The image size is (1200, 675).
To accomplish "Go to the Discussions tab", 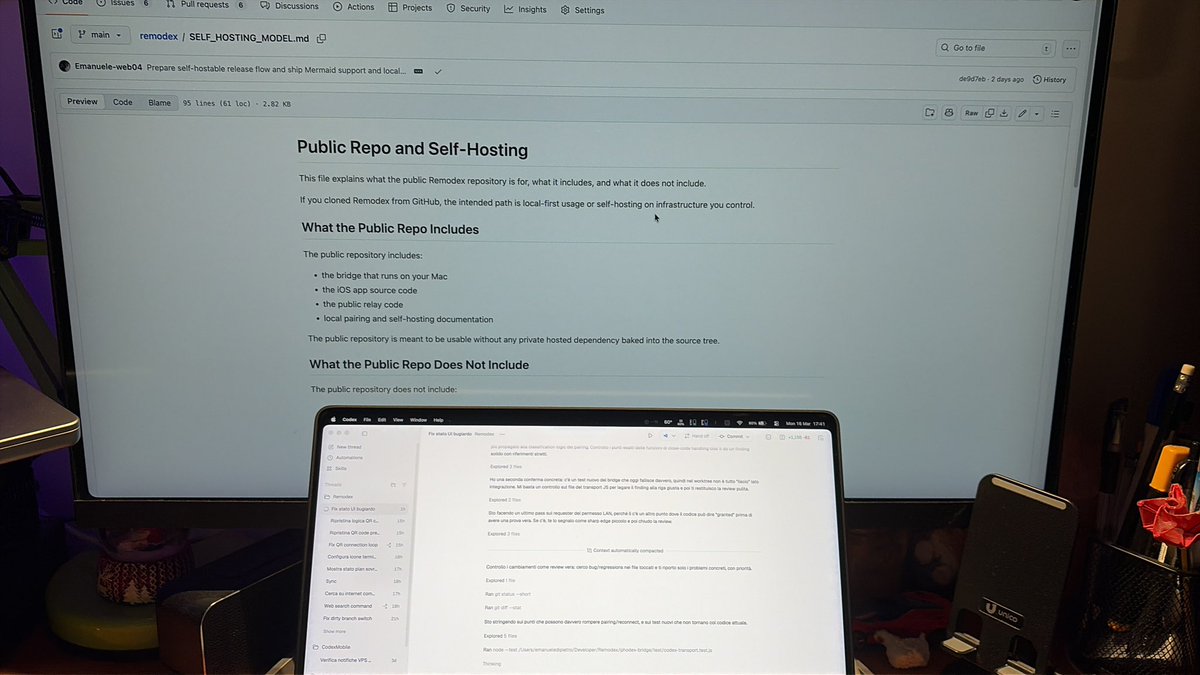I will click(x=288, y=6).
